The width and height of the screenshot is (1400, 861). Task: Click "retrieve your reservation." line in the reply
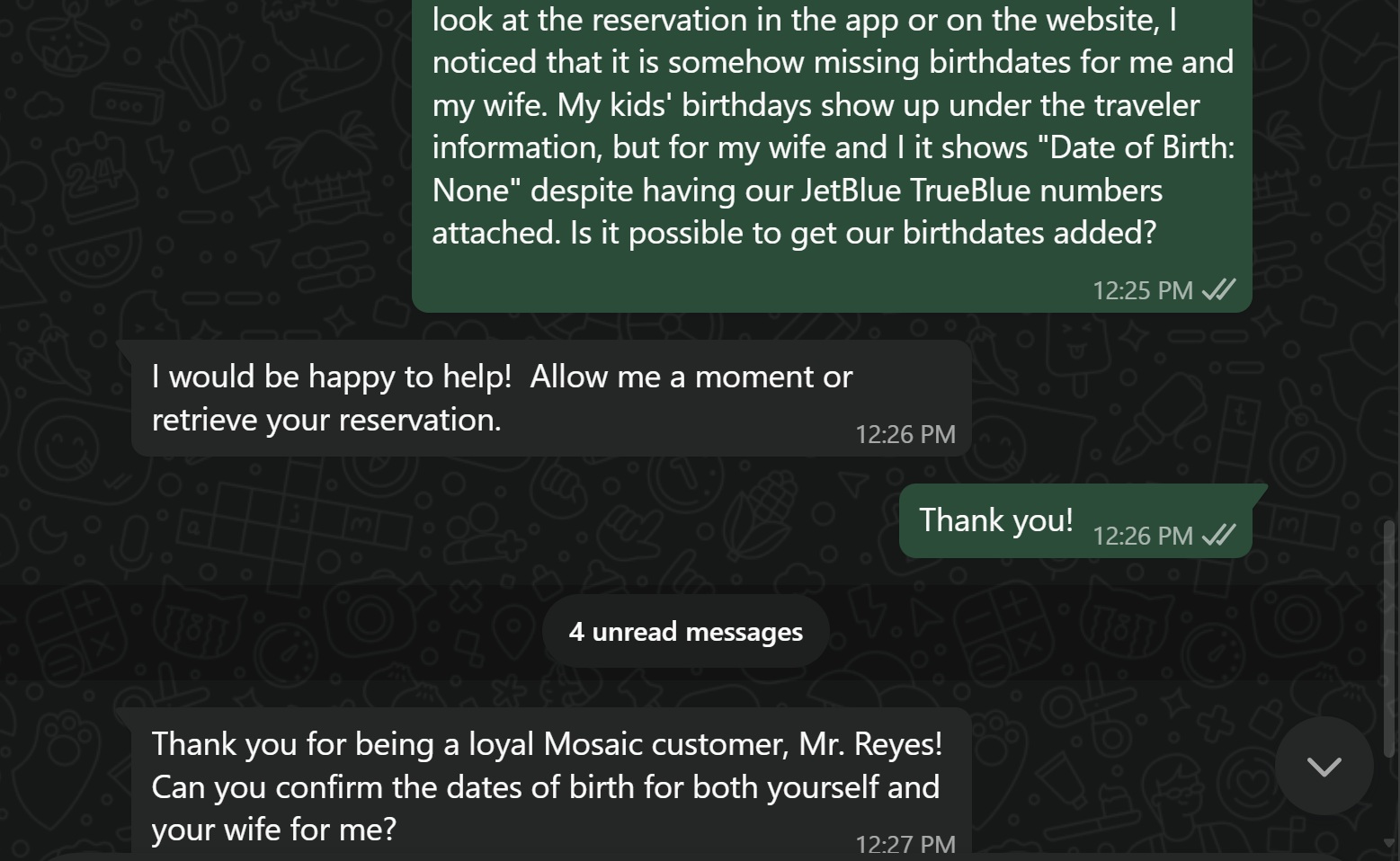326,420
